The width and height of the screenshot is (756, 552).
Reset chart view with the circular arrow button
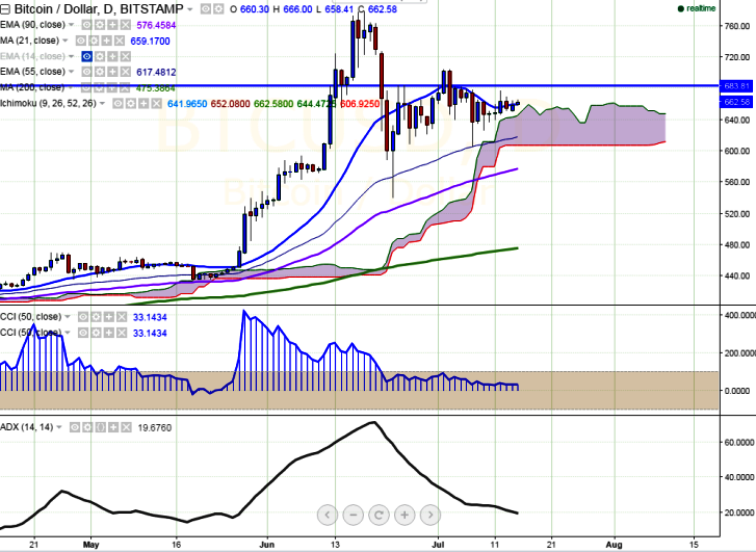pos(379,515)
